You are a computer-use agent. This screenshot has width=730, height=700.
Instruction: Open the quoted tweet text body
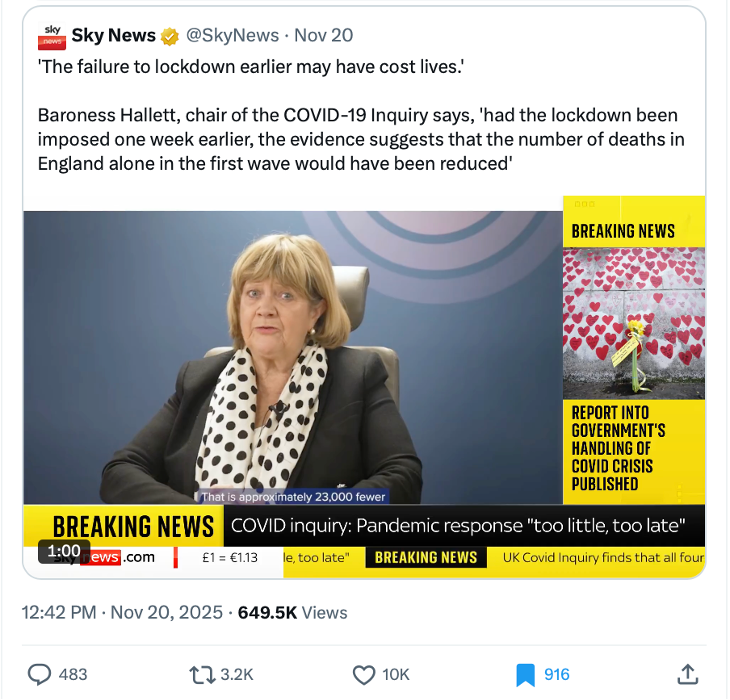361,115
